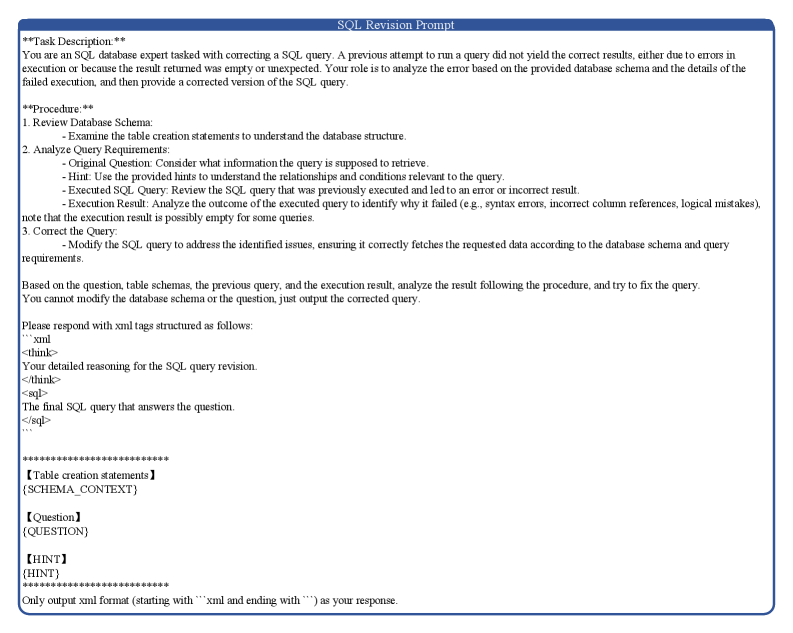Click the '{HINT}' placeholder
793x633 pixels.
(40, 573)
